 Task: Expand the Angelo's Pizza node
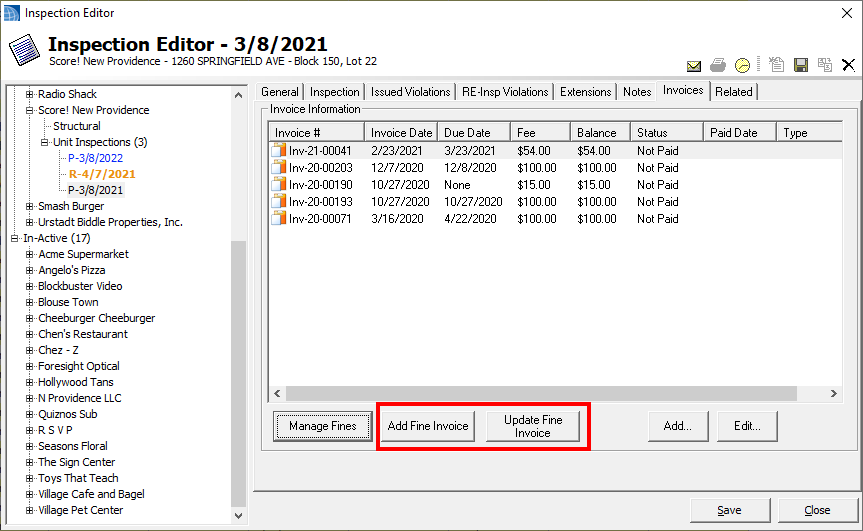[x=30, y=270]
